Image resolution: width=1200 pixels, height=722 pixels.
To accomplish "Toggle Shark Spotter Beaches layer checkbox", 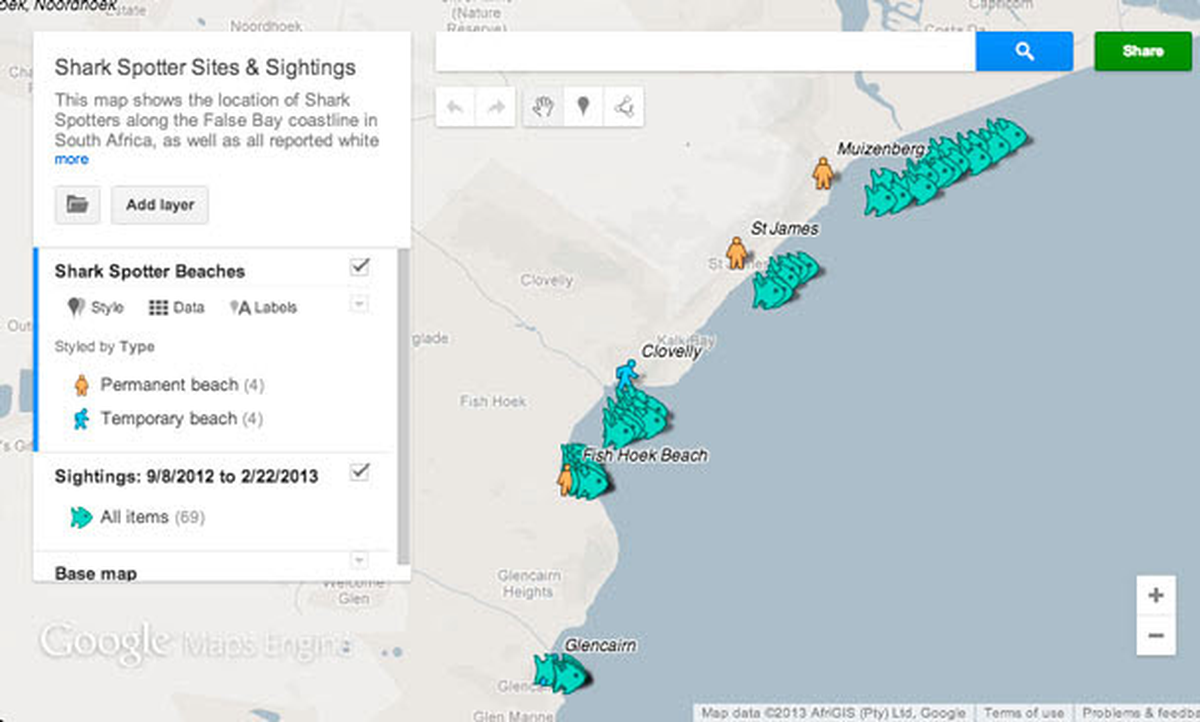I will tap(360, 267).
